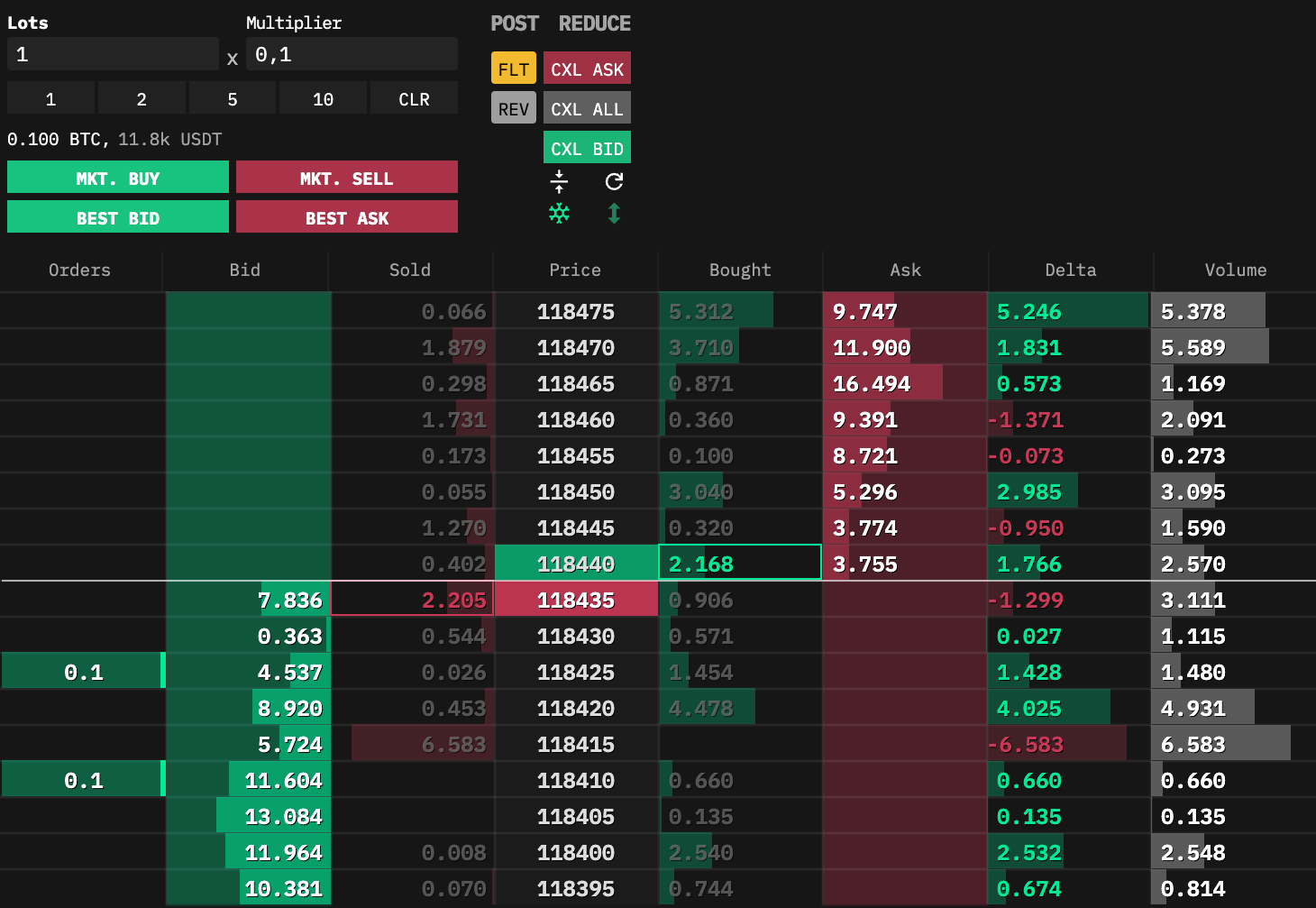Clear lots with the CLR button
Image resolution: width=1316 pixels, height=908 pixels.
click(414, 99)
